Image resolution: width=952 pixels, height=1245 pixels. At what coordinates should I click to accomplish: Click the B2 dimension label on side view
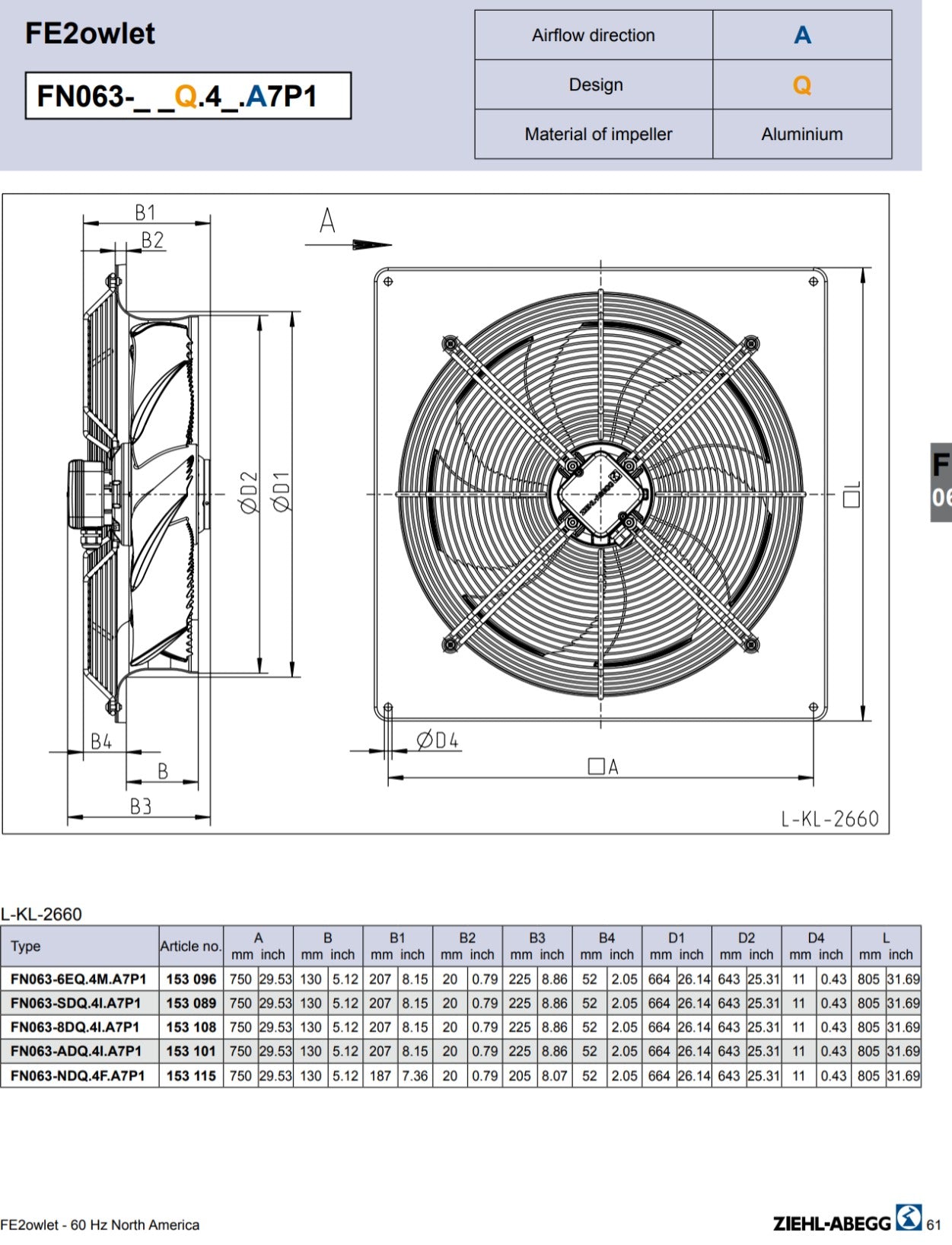click(x=152, y=240)
